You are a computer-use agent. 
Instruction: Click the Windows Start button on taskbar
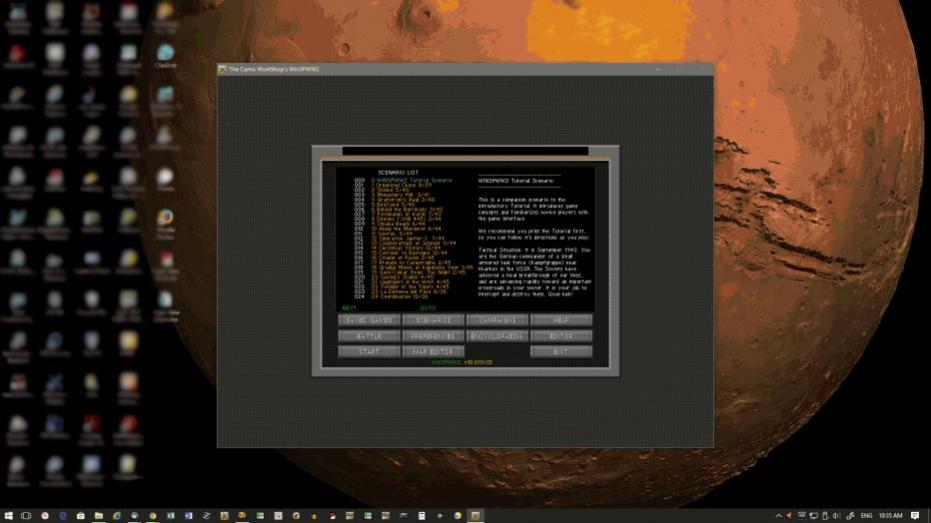pyautogui.click(x=8, y=515)
